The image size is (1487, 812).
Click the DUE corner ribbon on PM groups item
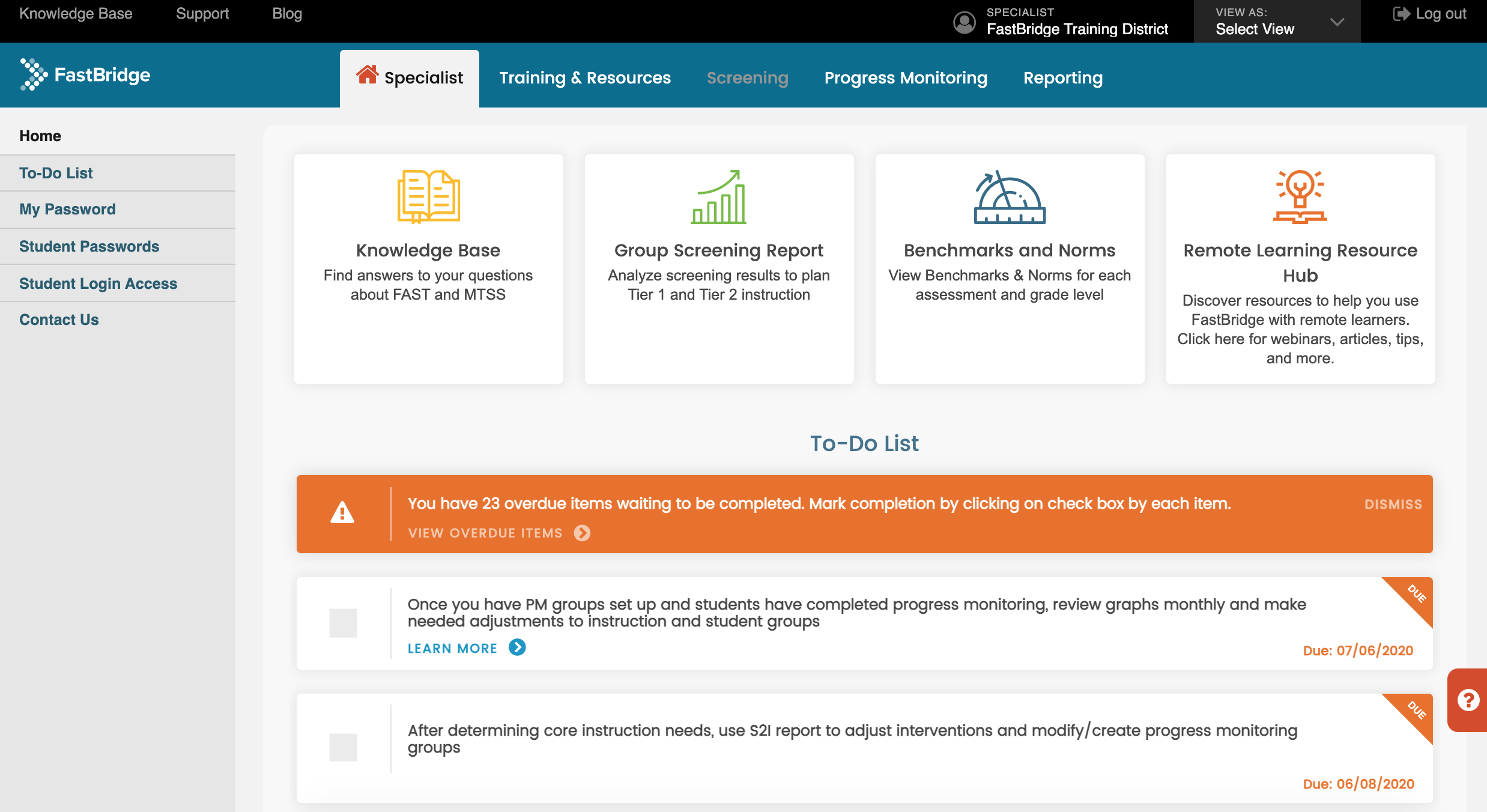pyautogui.click(x=1414, y=596)
